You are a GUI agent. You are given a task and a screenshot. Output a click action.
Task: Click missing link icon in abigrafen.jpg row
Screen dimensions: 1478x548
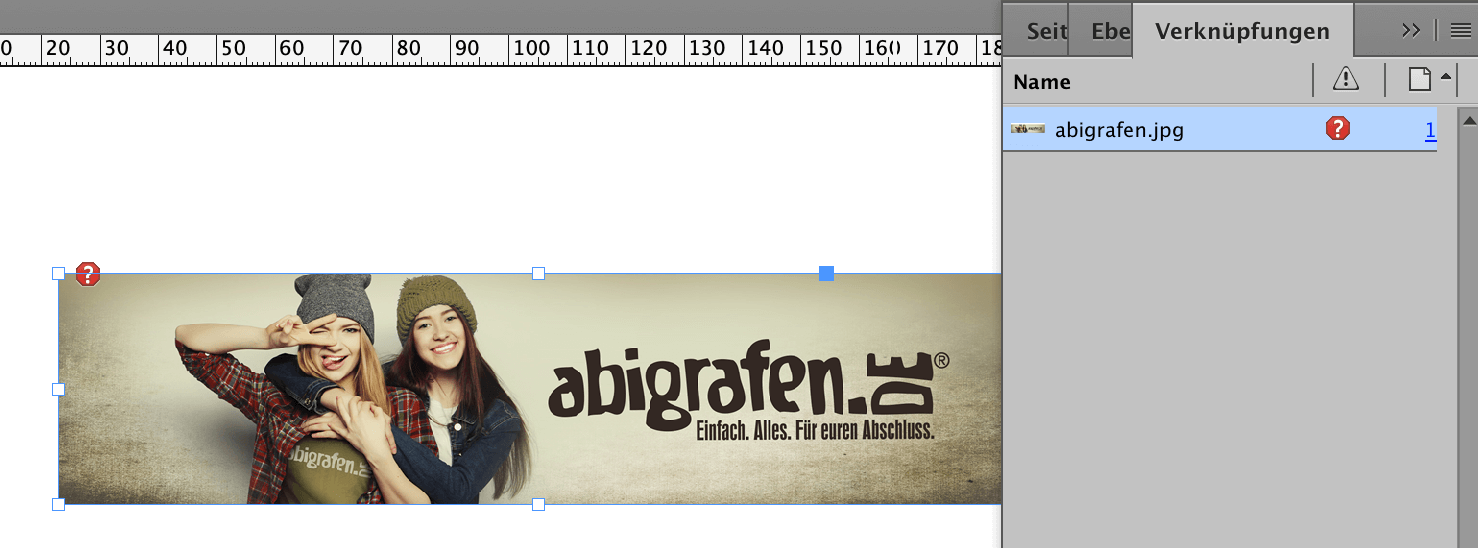click(1338, 128)
